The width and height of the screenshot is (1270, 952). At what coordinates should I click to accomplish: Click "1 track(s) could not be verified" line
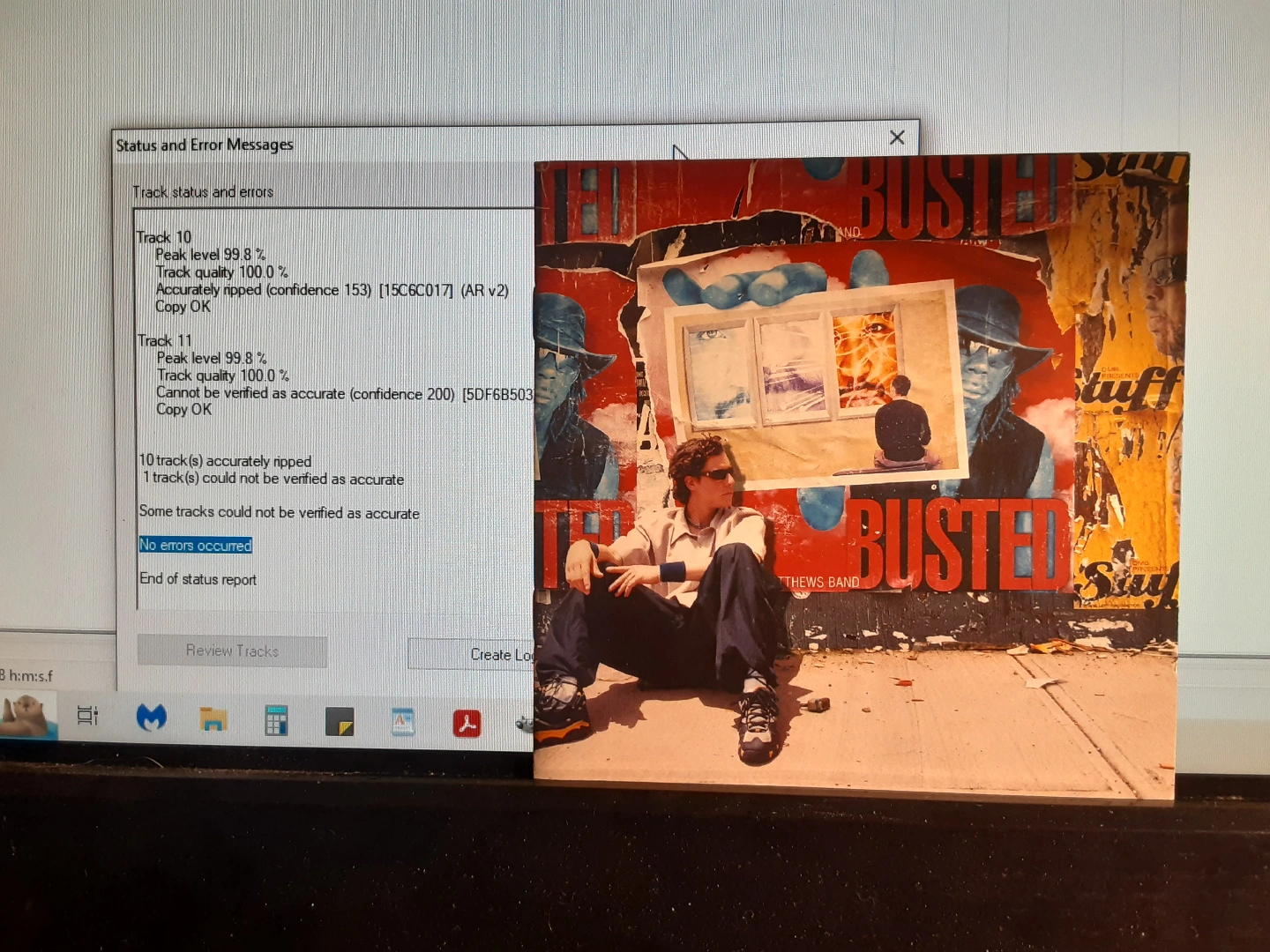(273, 479)
